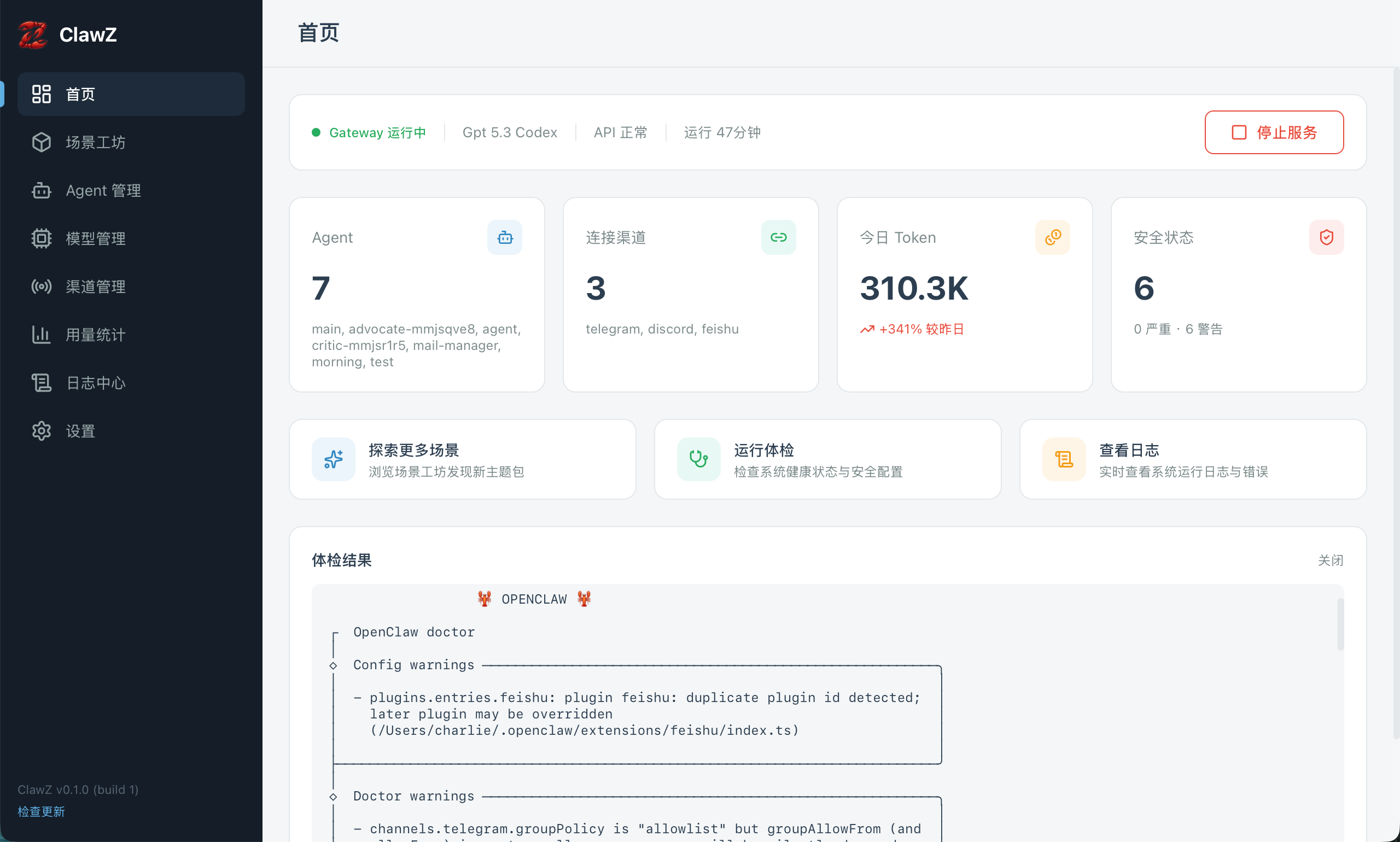Click the sparkle icon for 探索更多场景
The width and height of the screenshot is (1400, 842).
click(333, 459)
